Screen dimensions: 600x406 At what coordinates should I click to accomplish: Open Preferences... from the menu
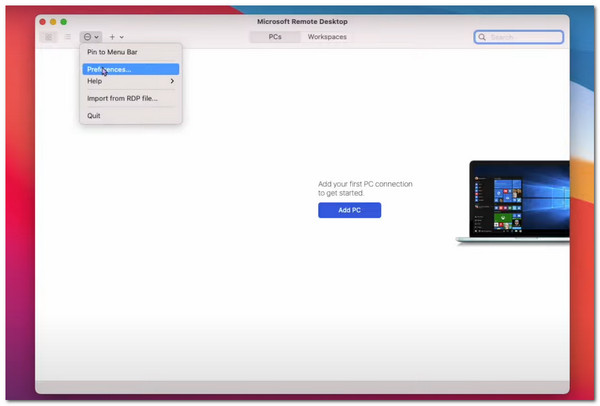coord(130,69)
